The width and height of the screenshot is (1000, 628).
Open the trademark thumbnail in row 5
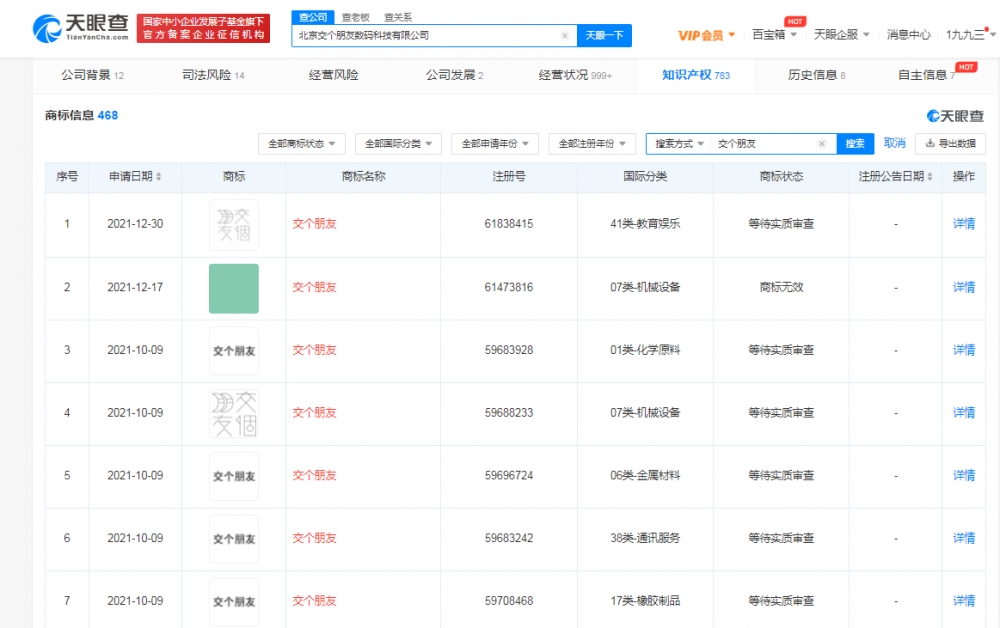(x=234, y=476)
